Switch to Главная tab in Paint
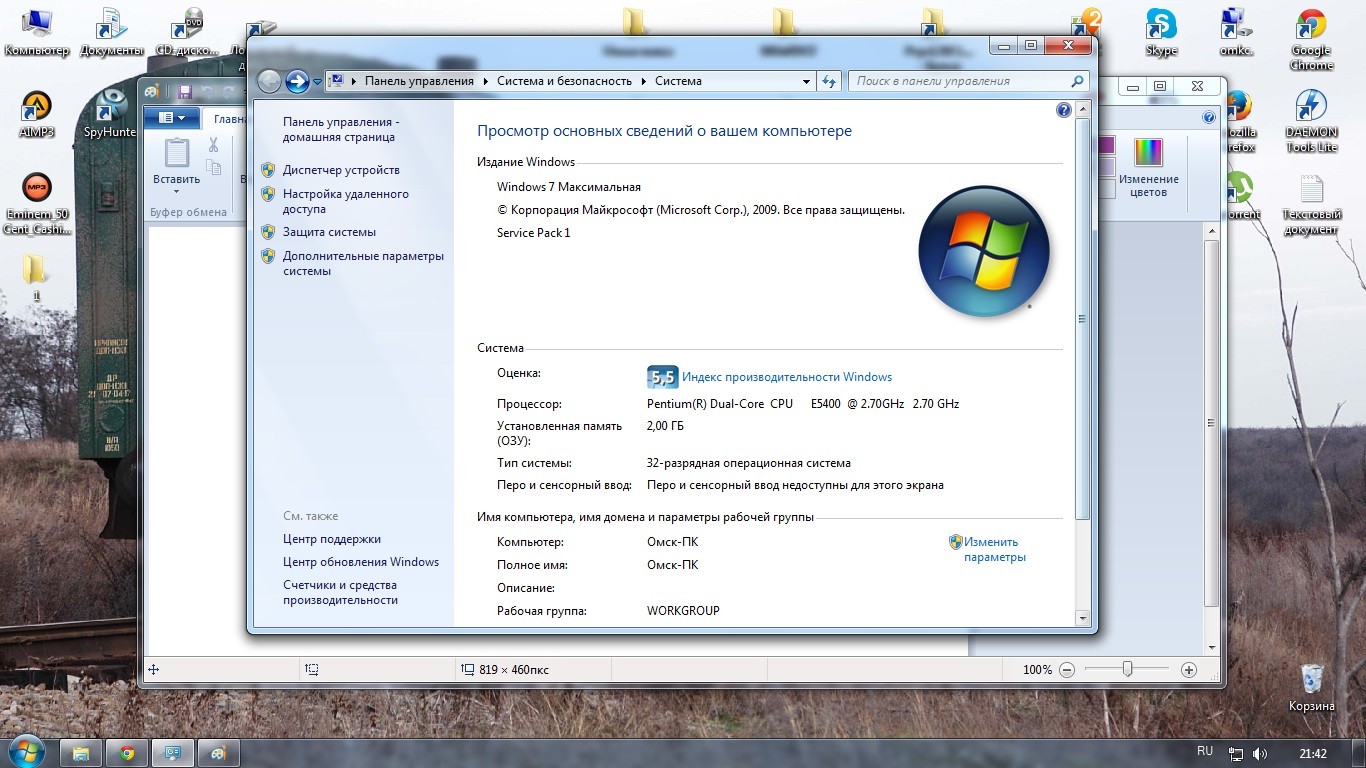The height and width of the screenshot is (768, 1366). tap(228, 119)
